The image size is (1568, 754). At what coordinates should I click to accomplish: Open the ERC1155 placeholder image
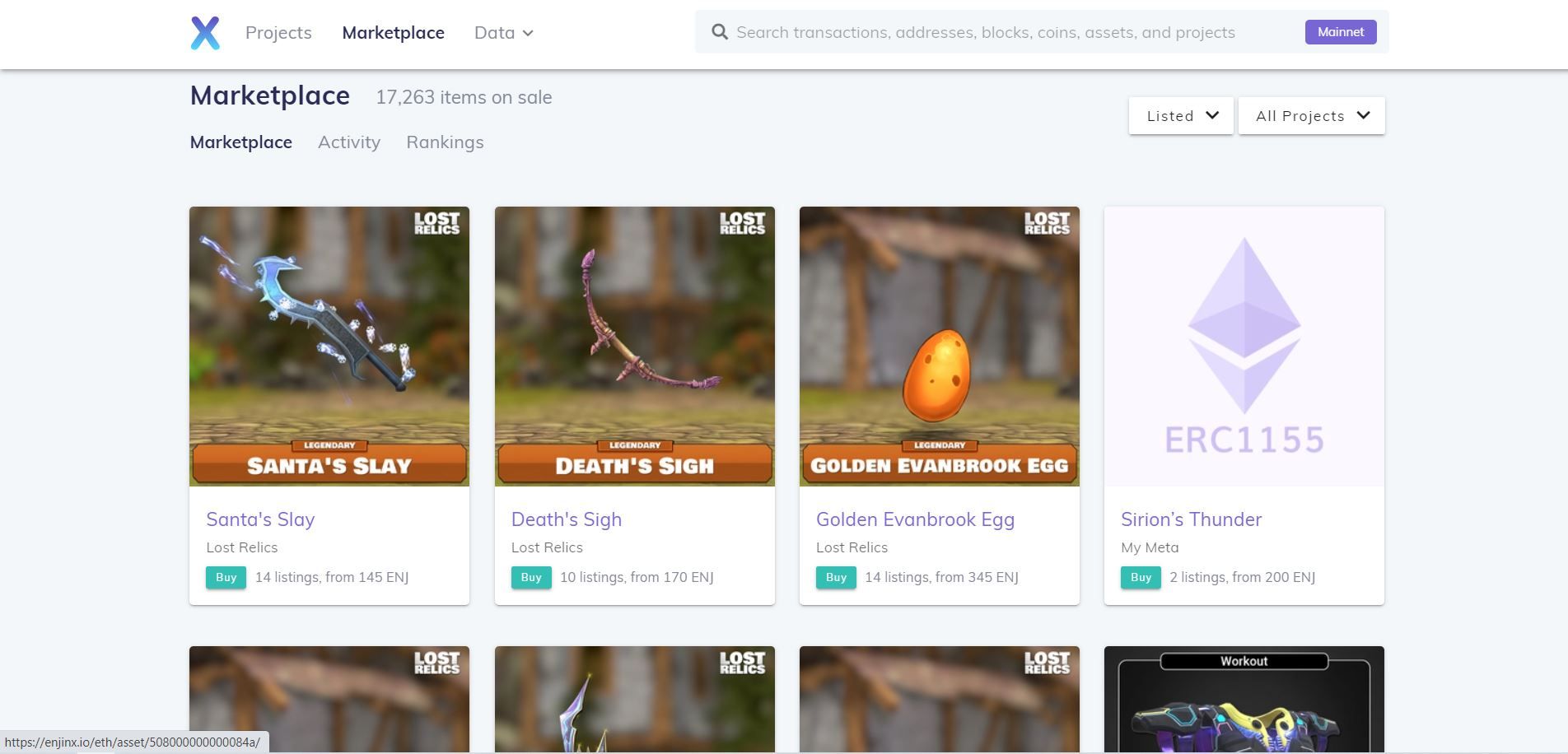point(1244,347)
